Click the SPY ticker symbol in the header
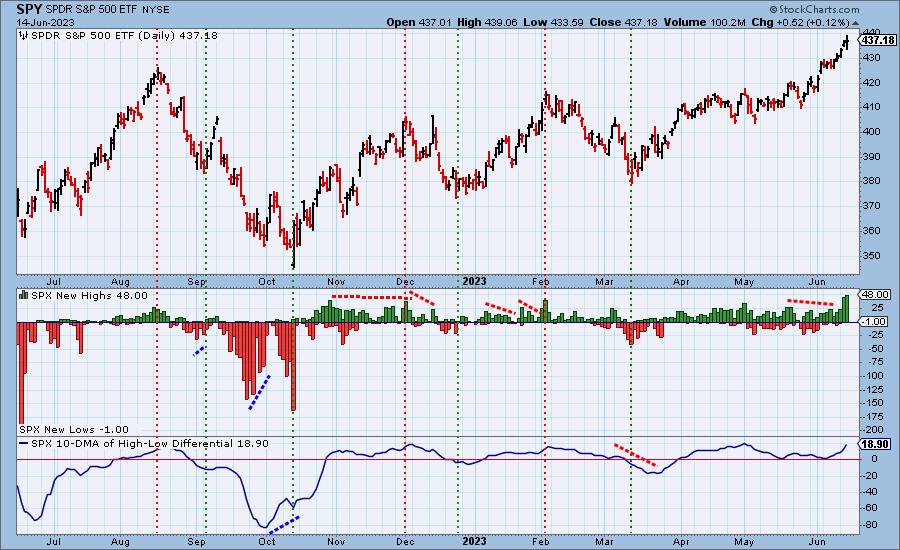Viewport: 900px width, 550px height. (29, 9)
